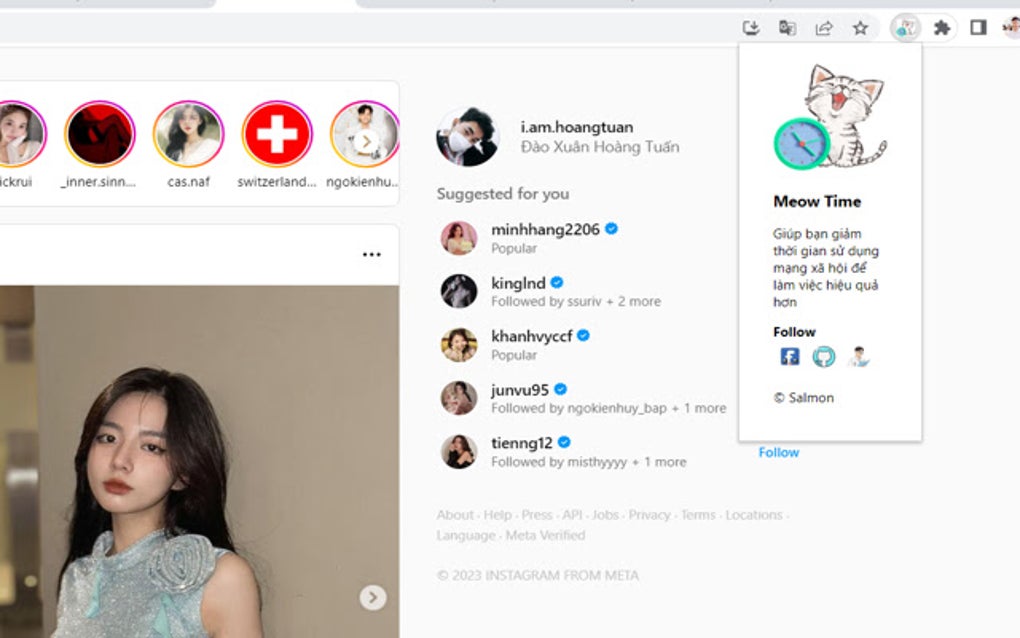Click the i.am.hoangtuan profile name
The width and height of the screenshot is (1020, 638).
(x=578, y=126)
